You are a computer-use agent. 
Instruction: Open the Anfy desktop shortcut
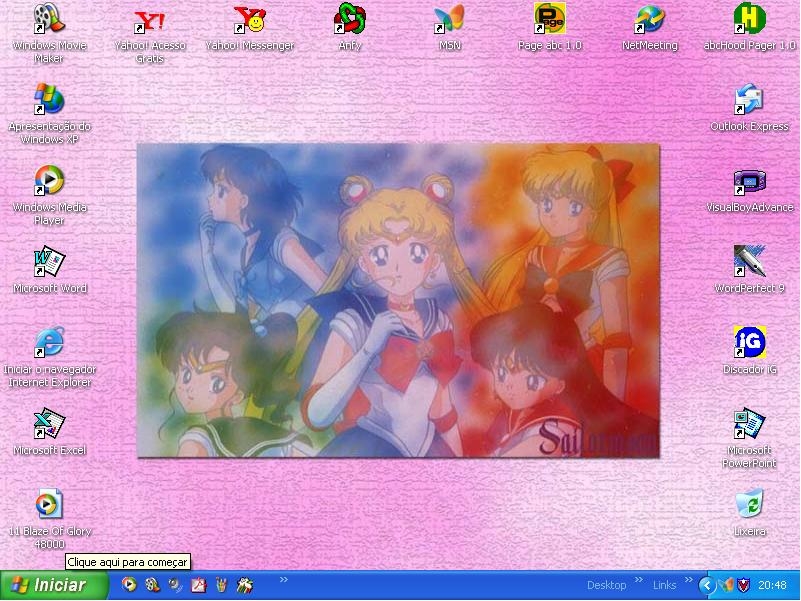pyautogui.click(x=349, y=18)
